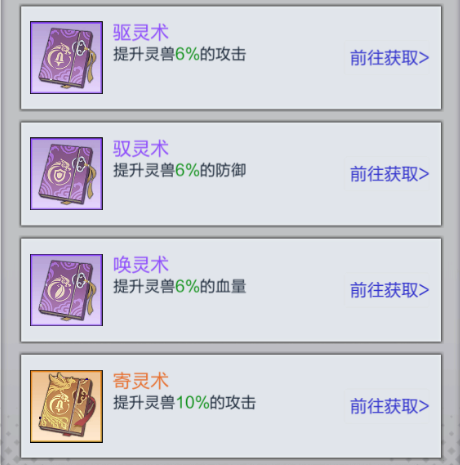460x465 pixels.
Task: Click description 提升灵兽6%的血量
Action: 179,286
